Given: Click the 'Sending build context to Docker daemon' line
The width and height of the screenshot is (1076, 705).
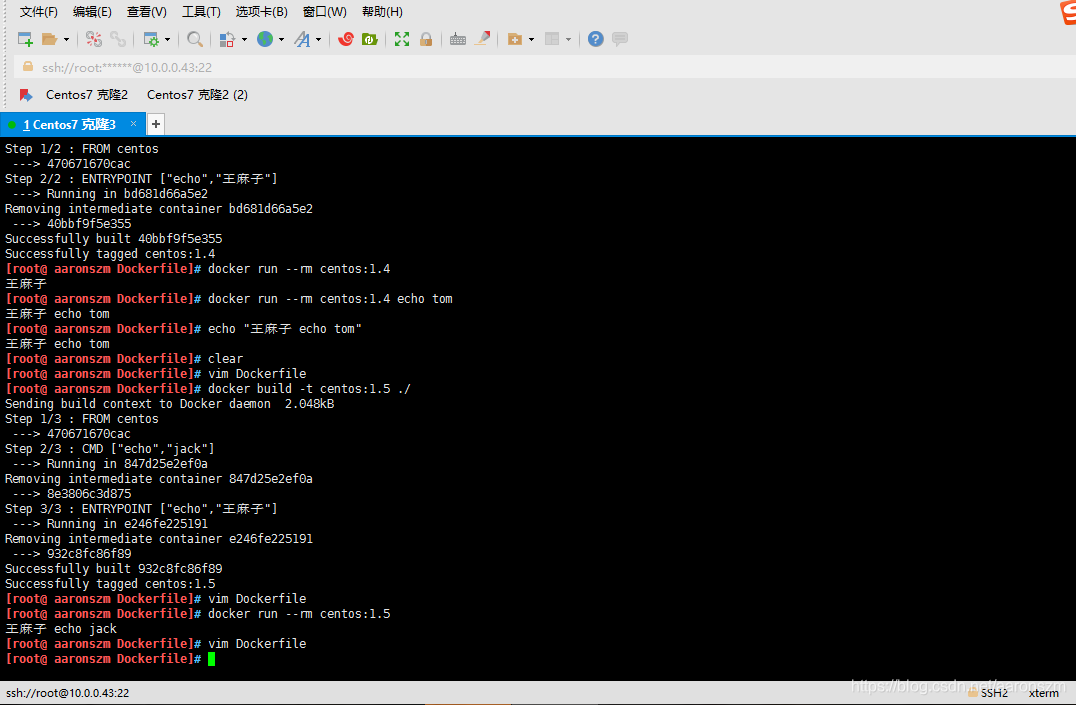Looking at the screenshot, I should [x=169, y=404].
